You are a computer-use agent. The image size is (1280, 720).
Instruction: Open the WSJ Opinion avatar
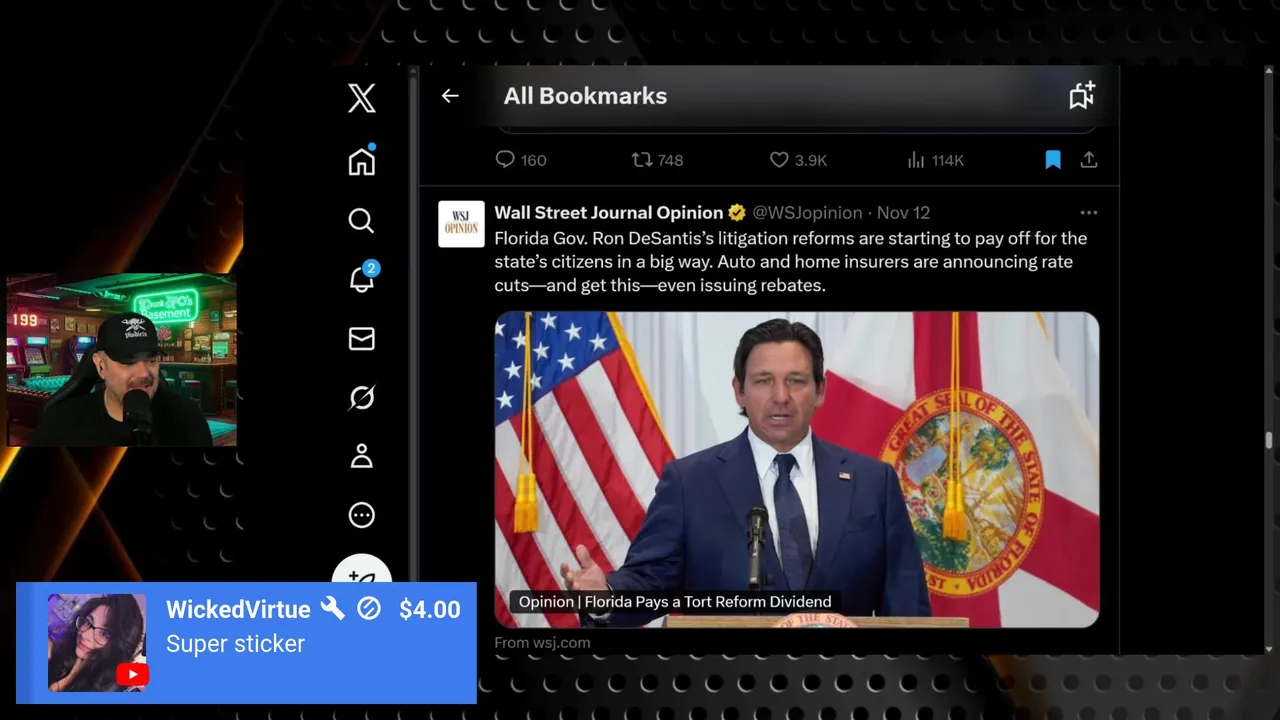coord(461,224)
